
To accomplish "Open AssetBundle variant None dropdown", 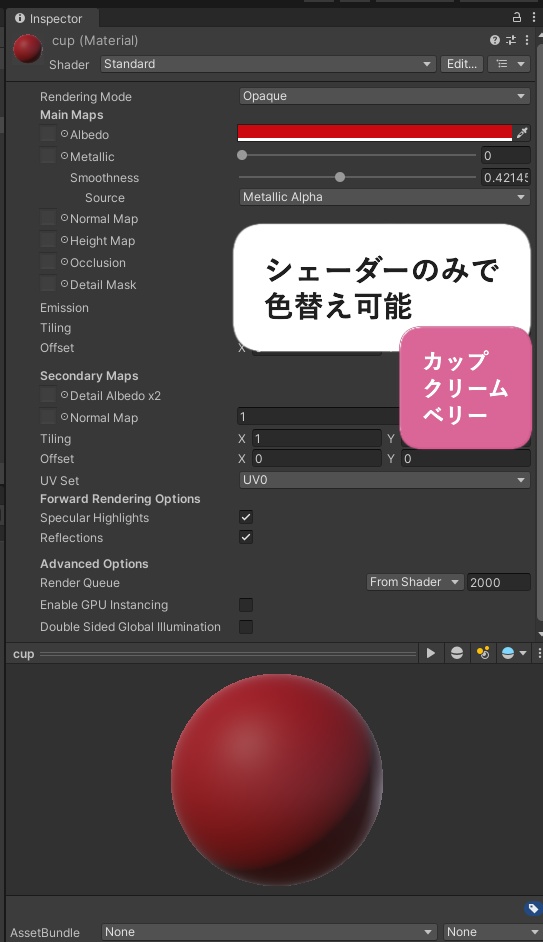I will pyautogui.click(x=491, y=932).
